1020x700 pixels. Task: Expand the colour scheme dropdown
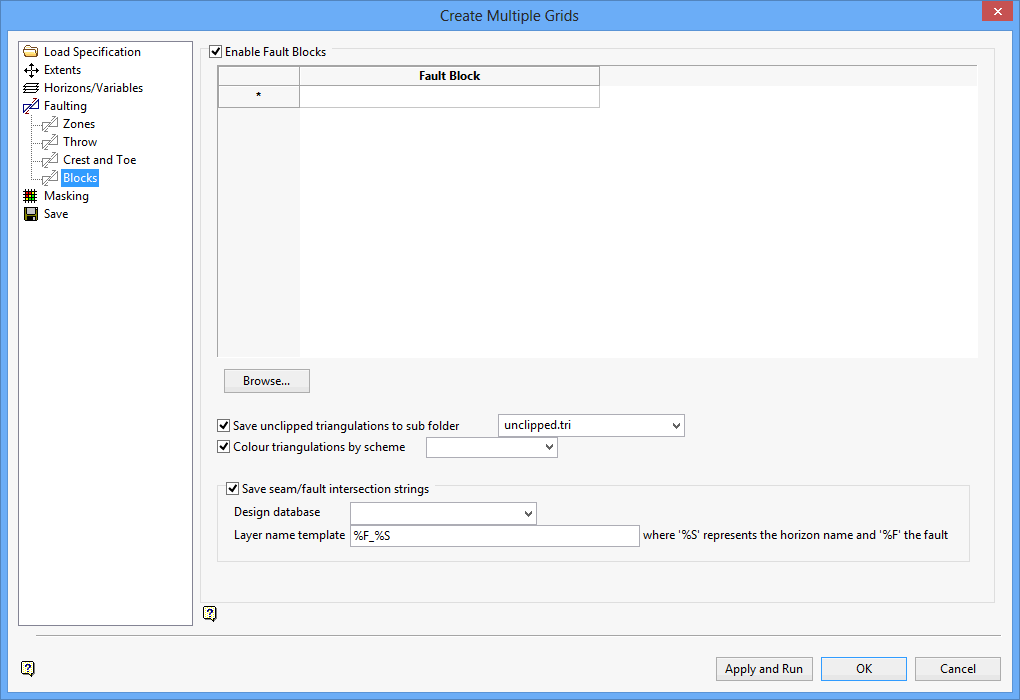point(548,447)
